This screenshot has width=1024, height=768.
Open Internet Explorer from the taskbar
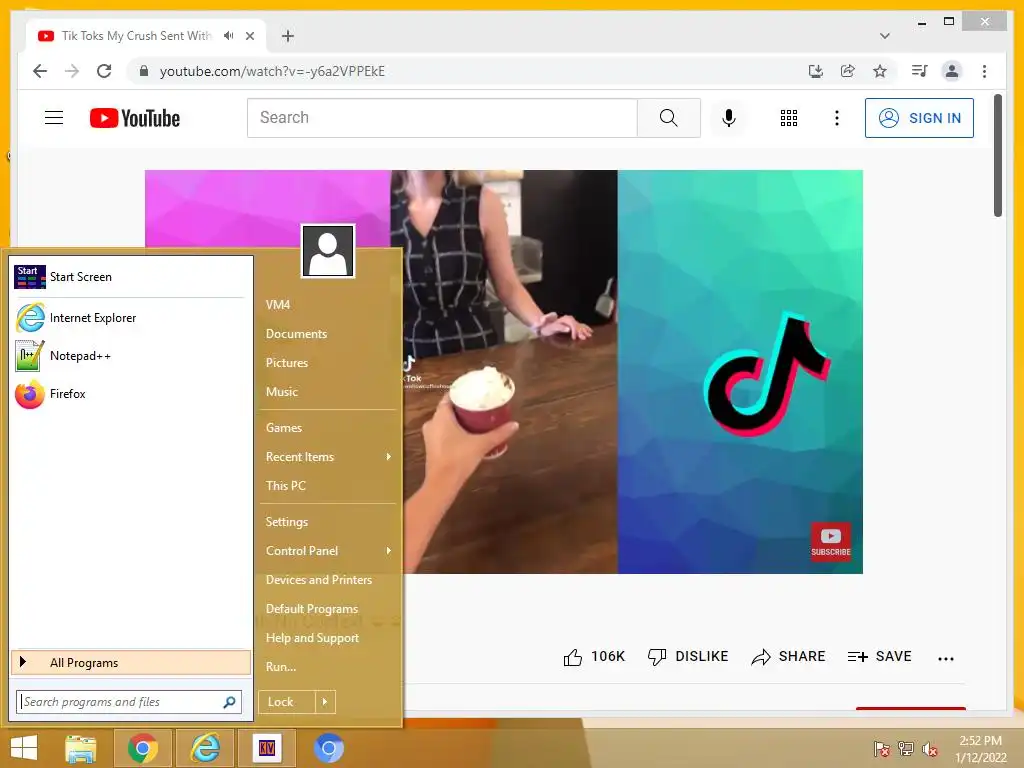click(204, 748)
